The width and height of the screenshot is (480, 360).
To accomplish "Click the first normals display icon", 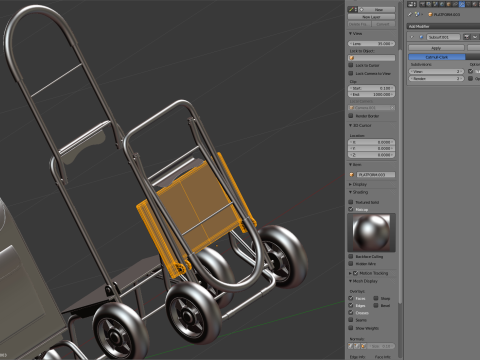I will [350, 346].
